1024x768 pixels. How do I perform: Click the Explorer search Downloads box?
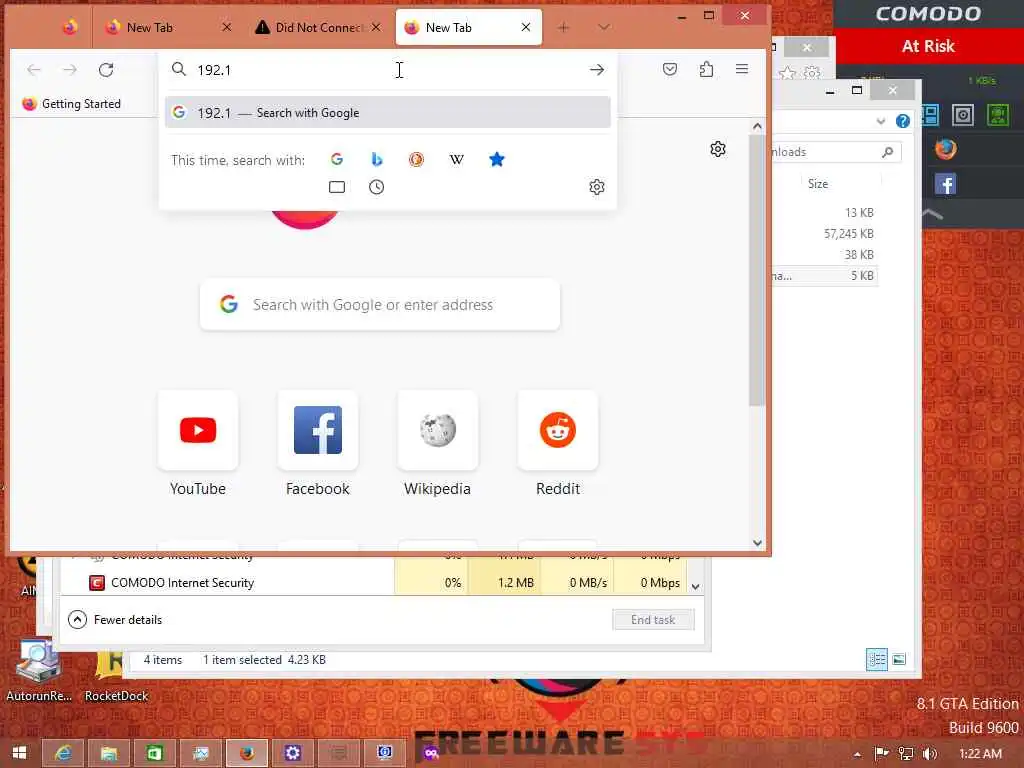tap(836, 152)
